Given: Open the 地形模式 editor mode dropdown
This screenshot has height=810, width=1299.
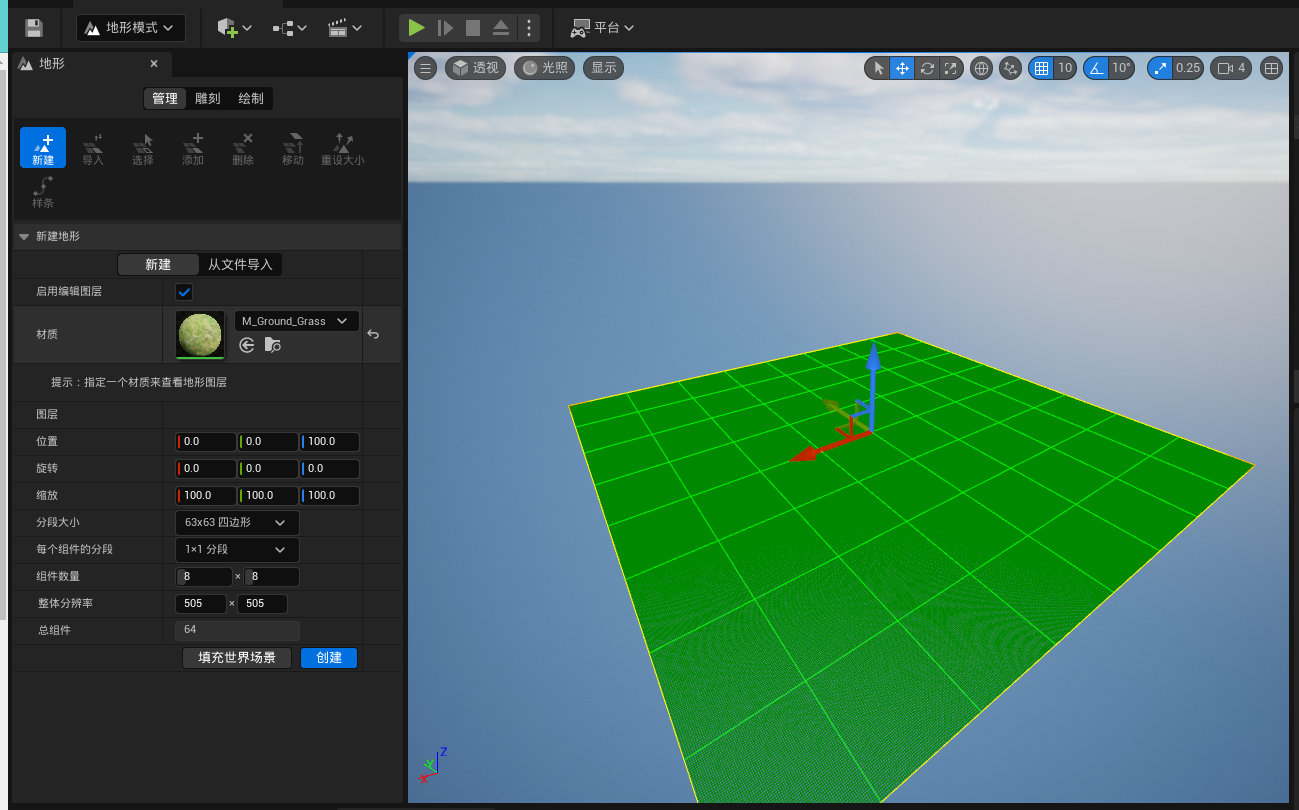Looking at the screenshot, I should [131, 28].
